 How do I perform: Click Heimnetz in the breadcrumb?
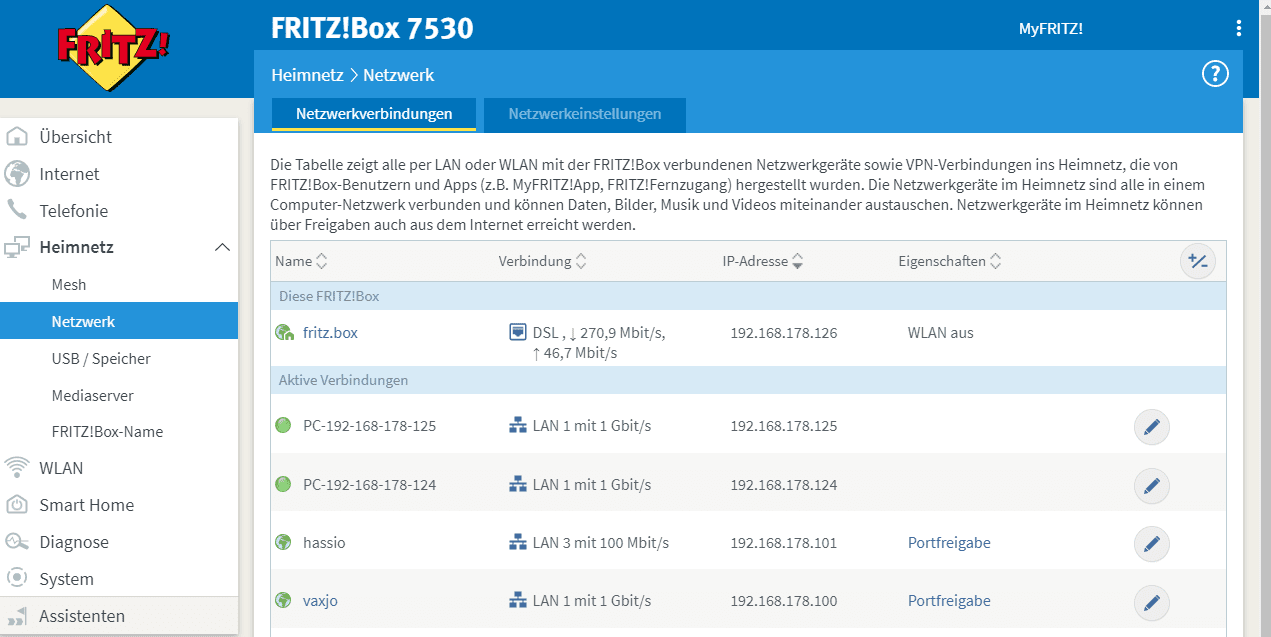307,75
